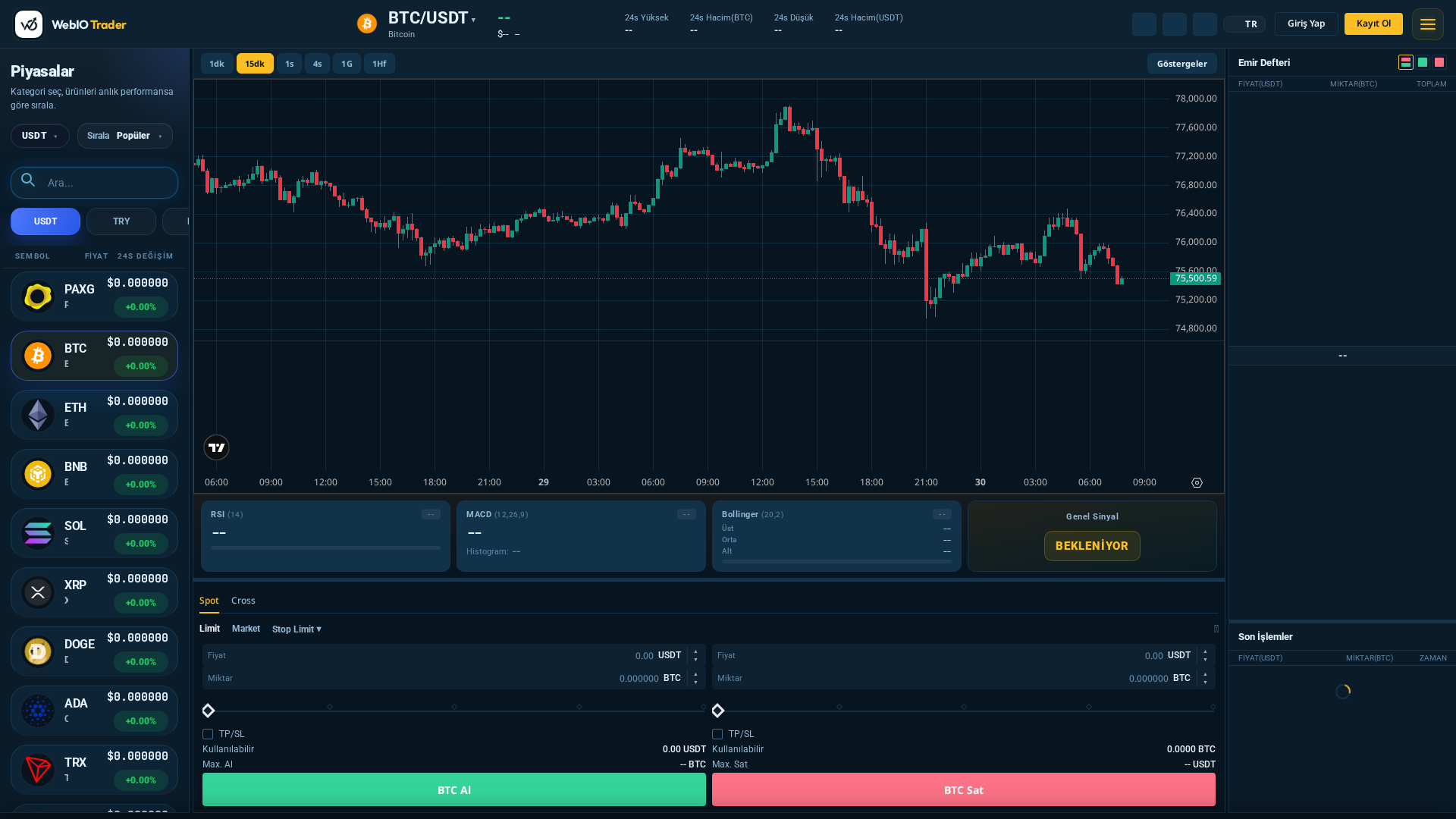Image resolution: width=1456 pixels, height=819 pixels.
Task: Click the DOGE coin icon
Action: [x=38, y=651]
